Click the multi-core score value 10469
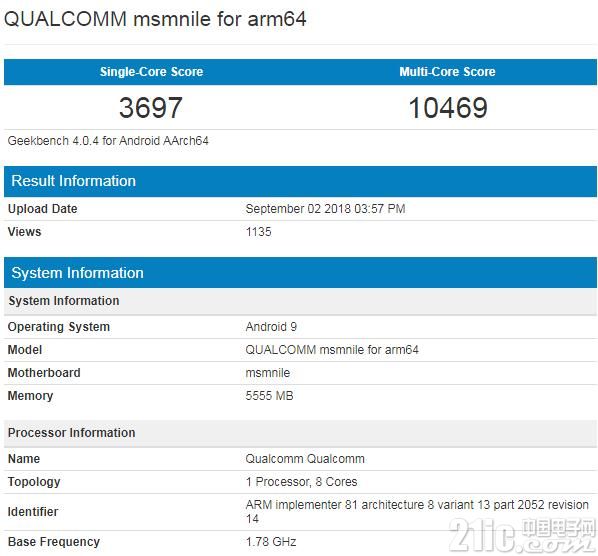The image size is (598, 556). (x=448, y=108)
